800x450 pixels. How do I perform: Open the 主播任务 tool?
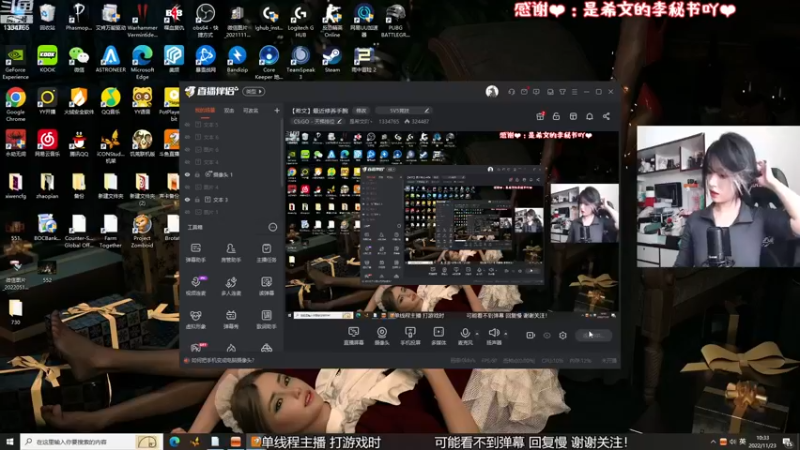click(x=266, y=253)
